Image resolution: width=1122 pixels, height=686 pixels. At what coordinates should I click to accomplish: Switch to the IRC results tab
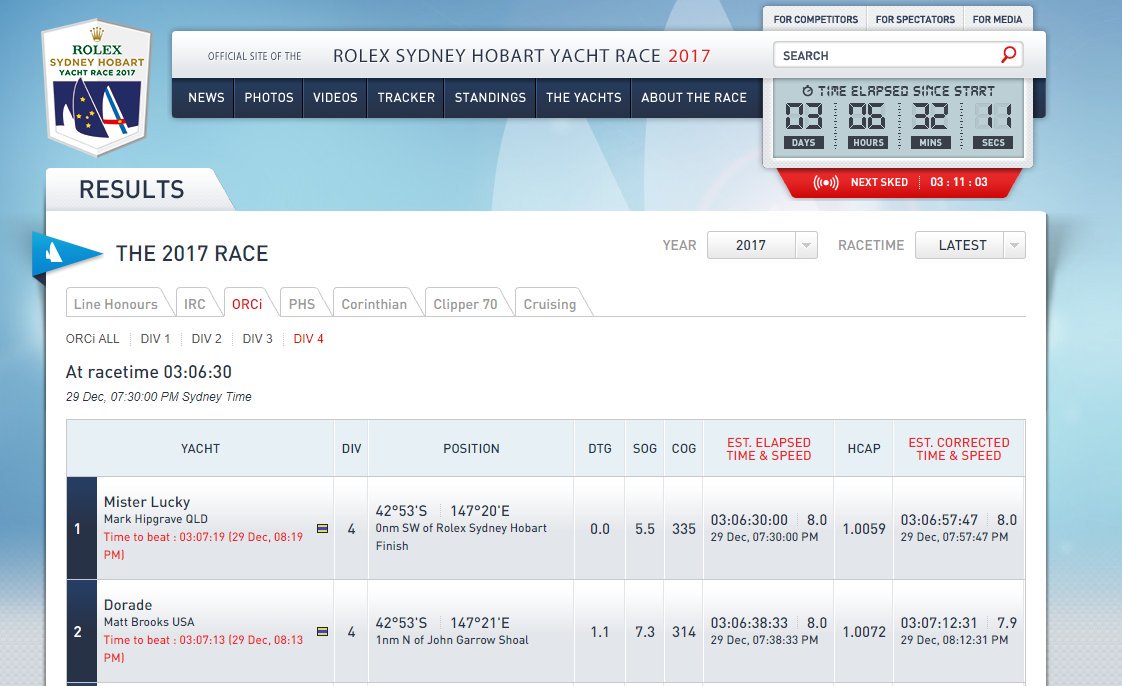tap(199, 302)
